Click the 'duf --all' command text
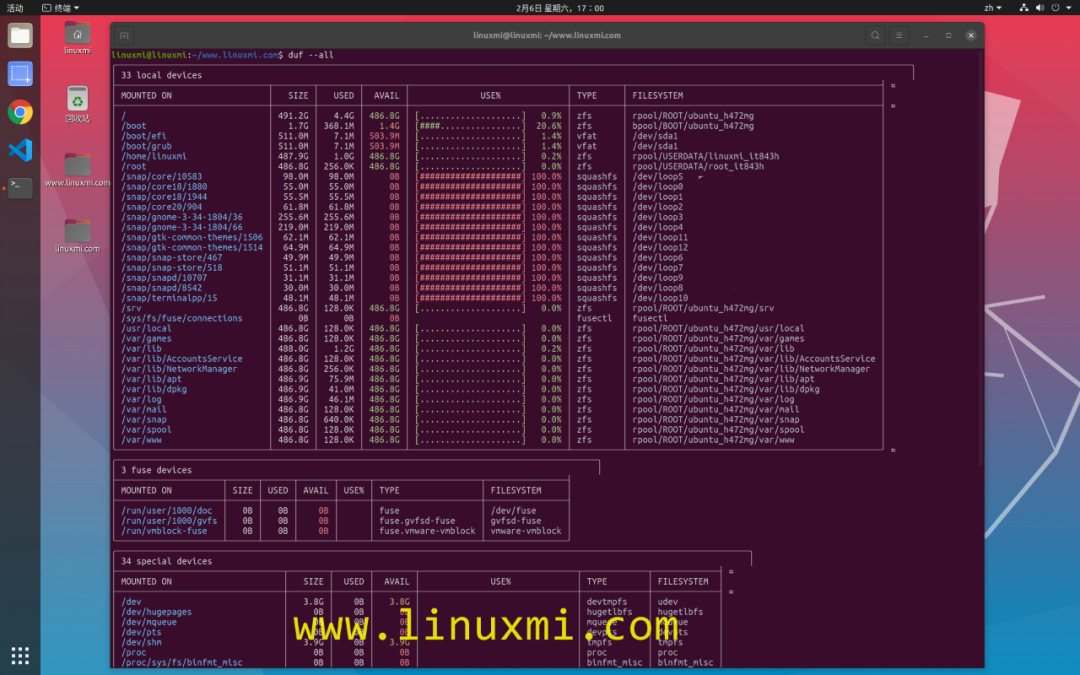Viewport: 1080px width, 675px height. tap(311, 55)
